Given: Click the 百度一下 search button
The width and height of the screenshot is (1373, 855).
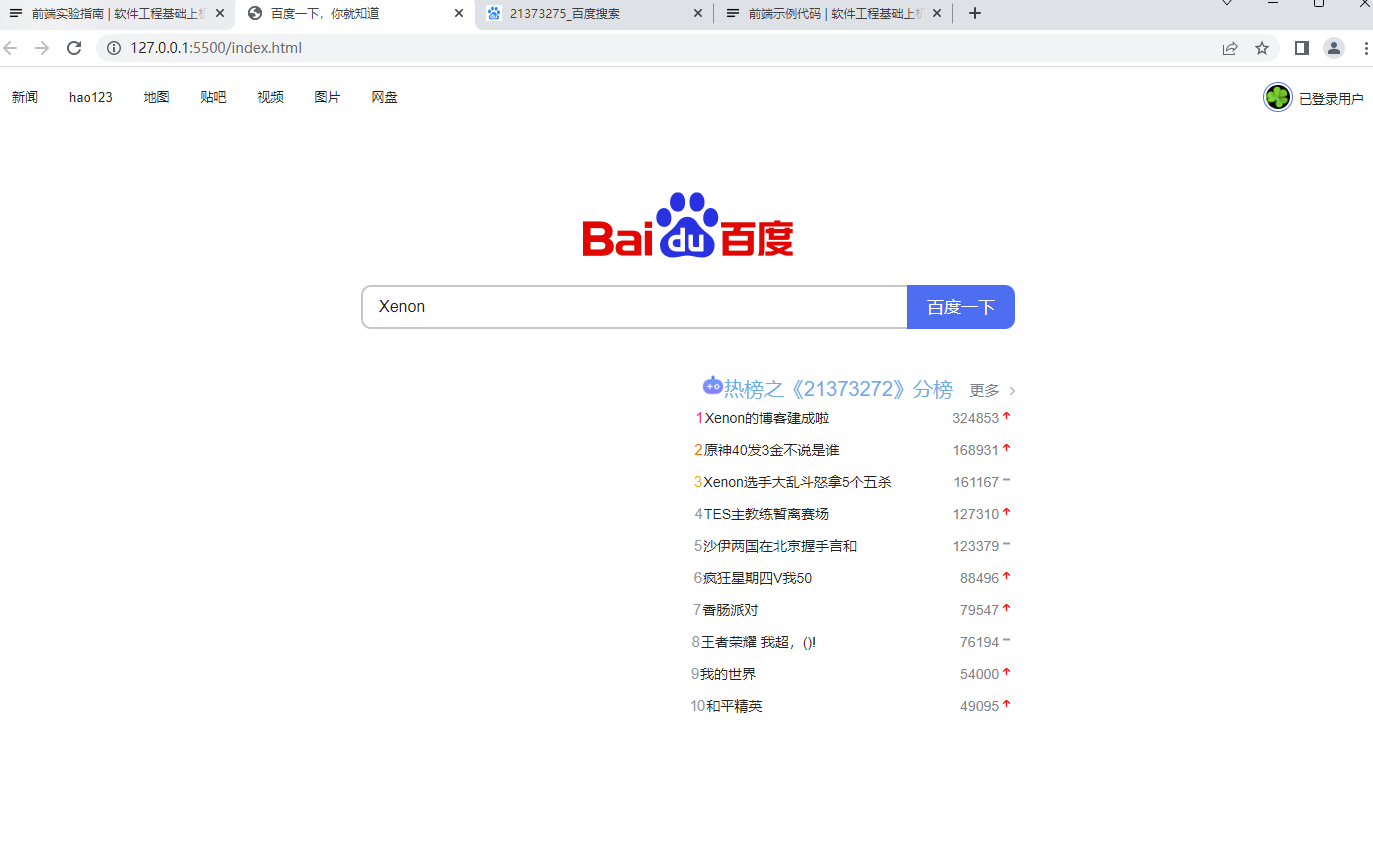Looking at the screenshot, I should [x=961, y=307].
